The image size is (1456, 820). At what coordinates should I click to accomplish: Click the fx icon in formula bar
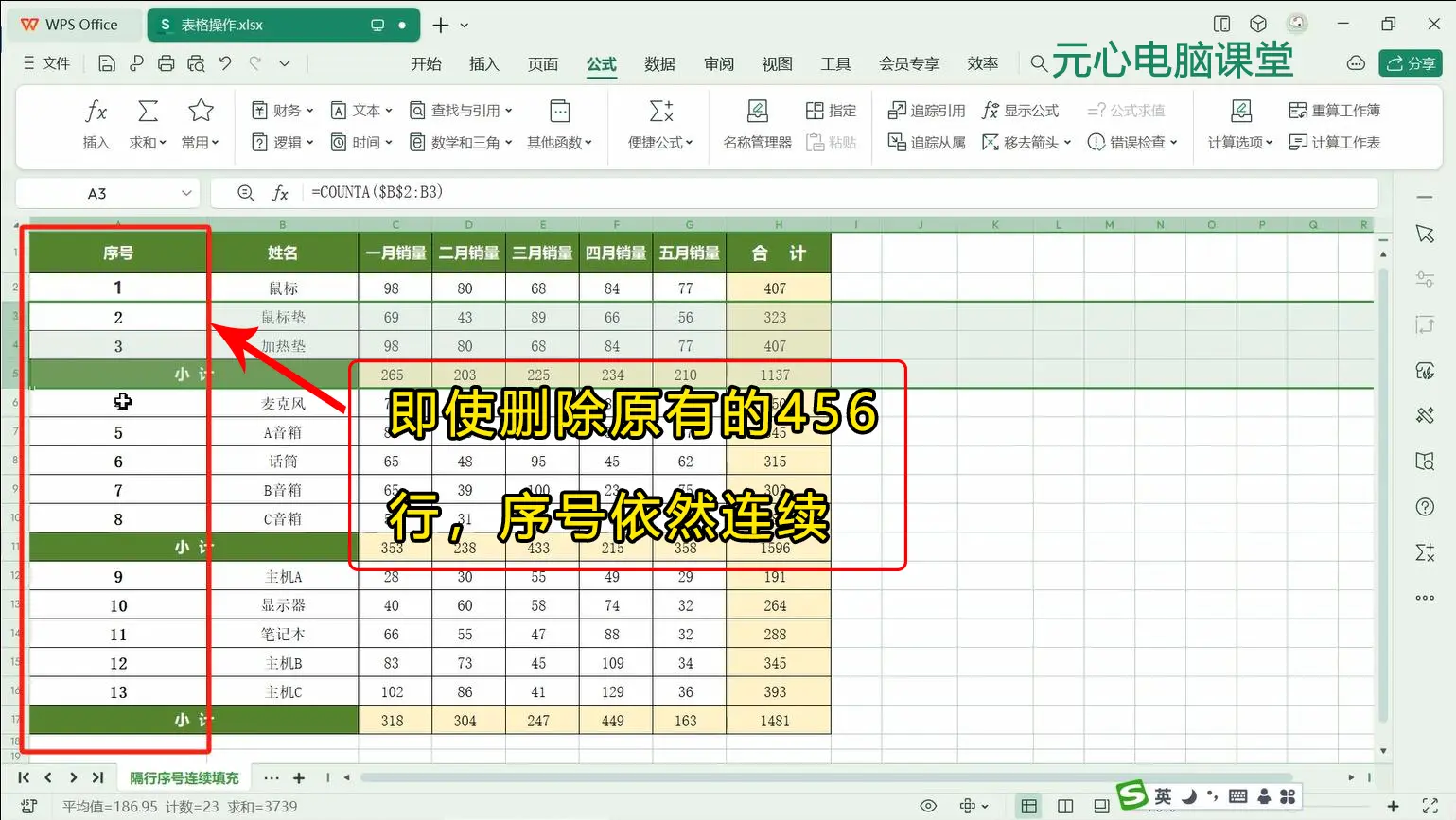(x=280, y=193)
